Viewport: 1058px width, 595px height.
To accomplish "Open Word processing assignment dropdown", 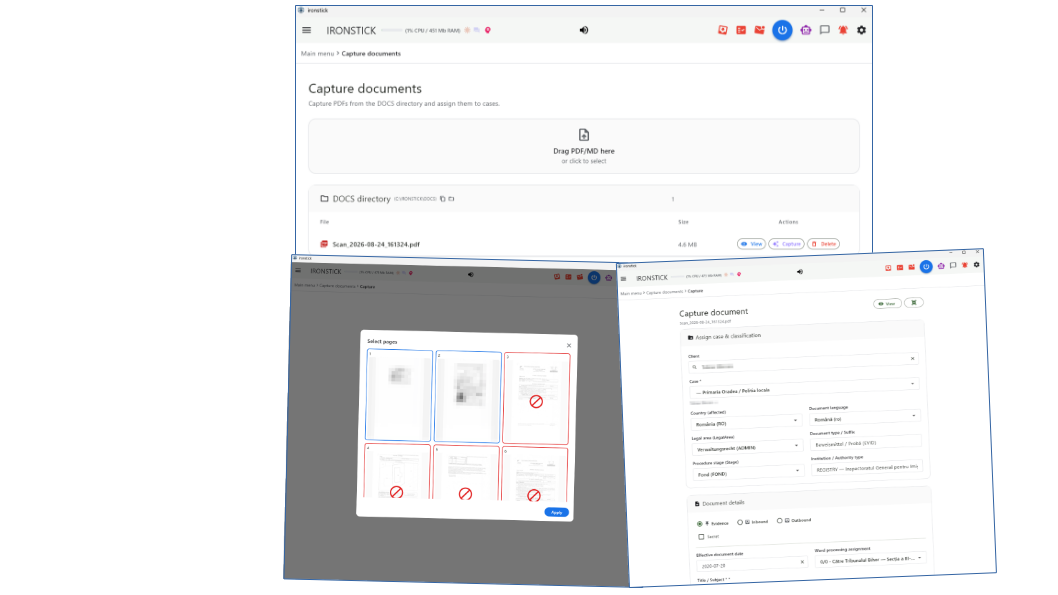I will coord(870,559).
